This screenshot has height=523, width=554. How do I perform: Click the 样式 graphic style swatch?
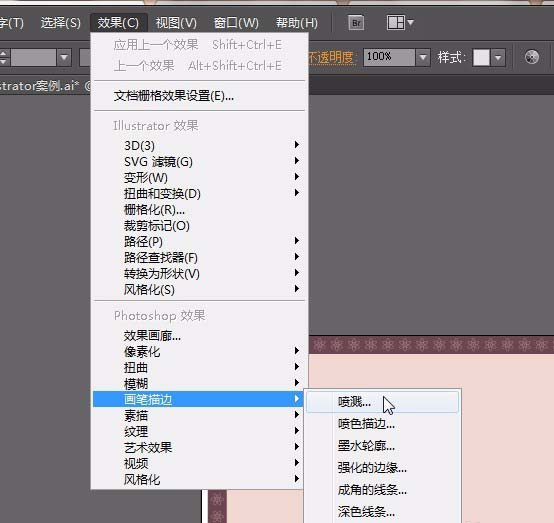(x=481, y=57)
